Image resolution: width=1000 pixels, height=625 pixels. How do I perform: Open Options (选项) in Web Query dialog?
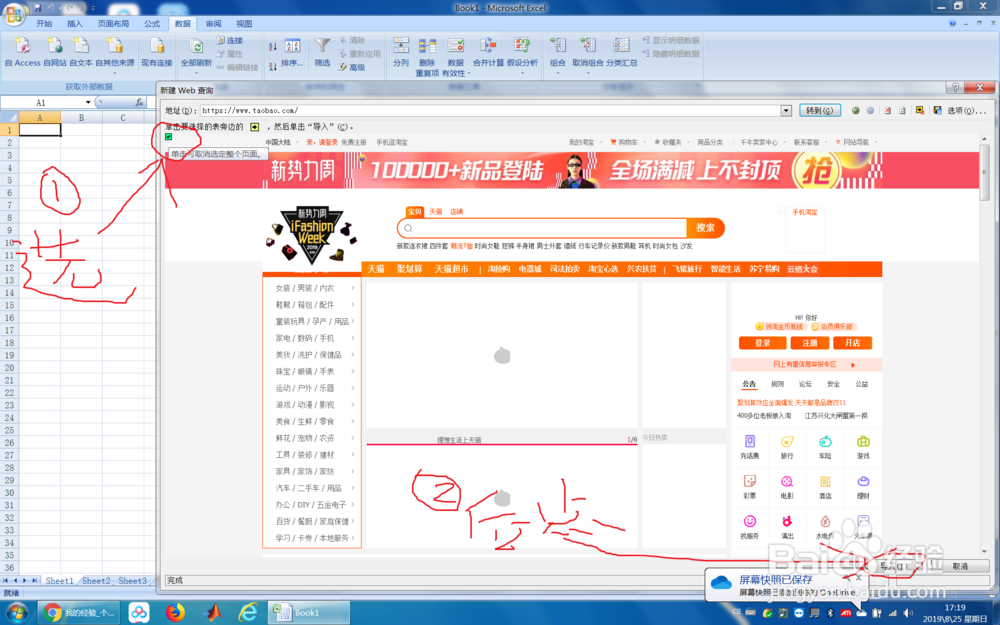[x=966, y=110]
